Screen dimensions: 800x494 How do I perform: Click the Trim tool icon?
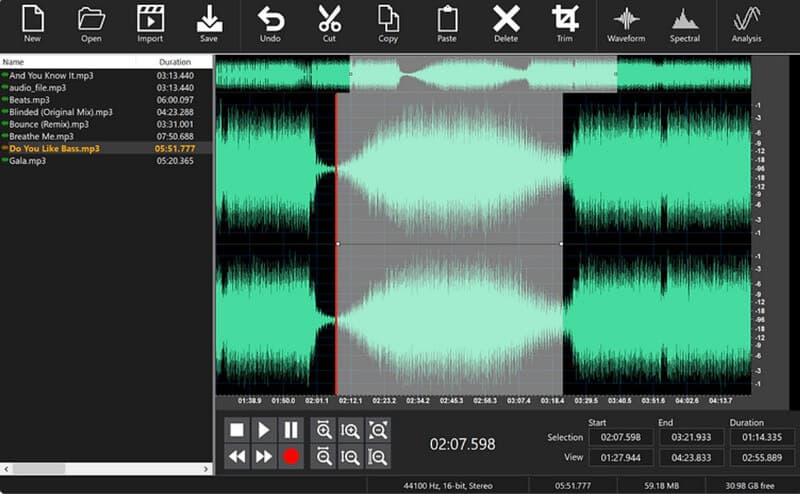565,23
